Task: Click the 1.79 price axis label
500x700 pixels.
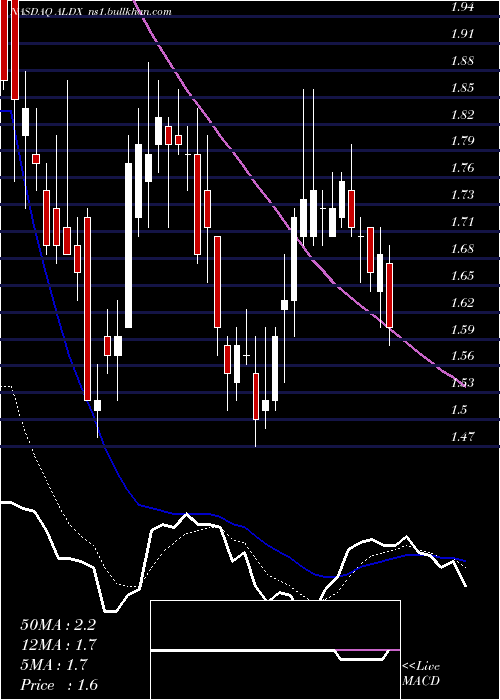Action: pos(463,141)
